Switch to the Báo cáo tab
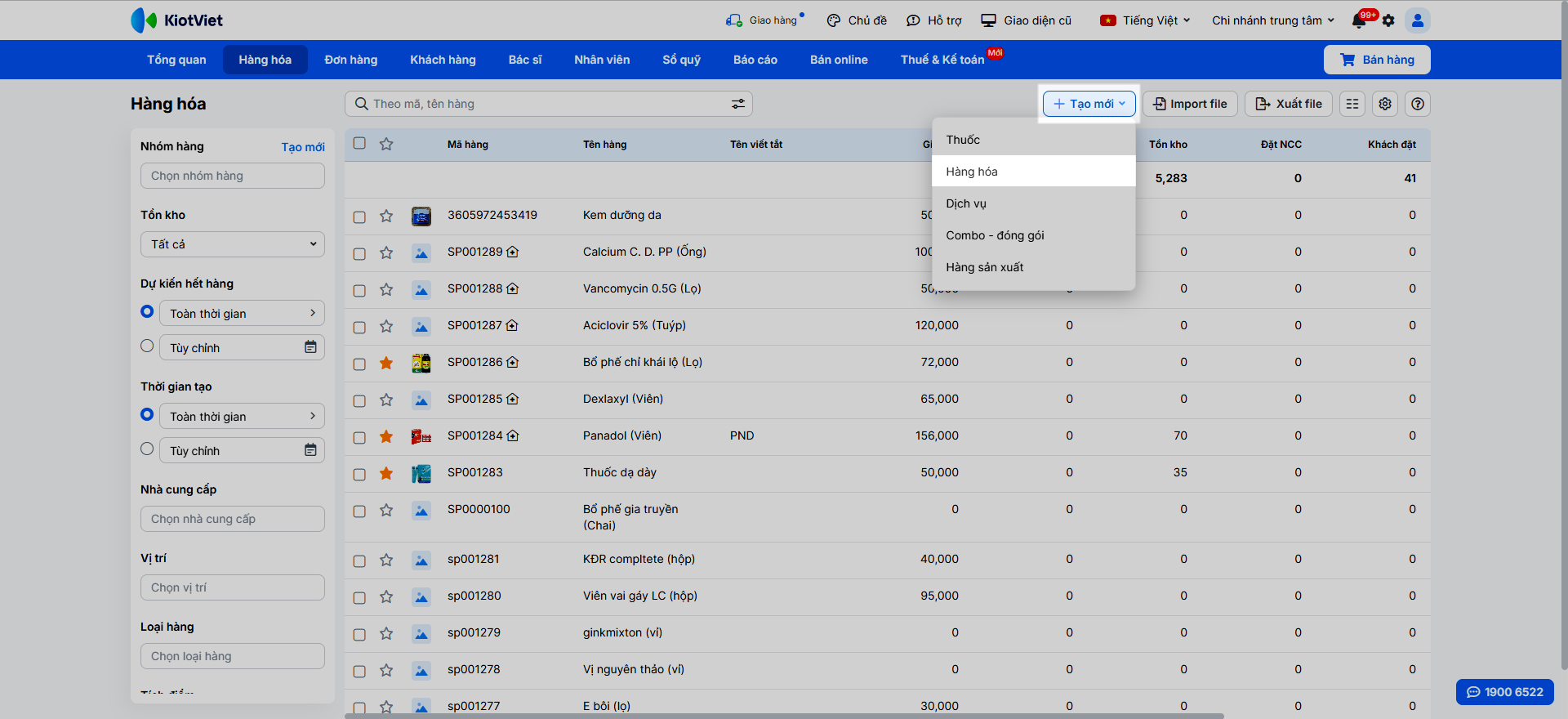 [x=755, y=60]
